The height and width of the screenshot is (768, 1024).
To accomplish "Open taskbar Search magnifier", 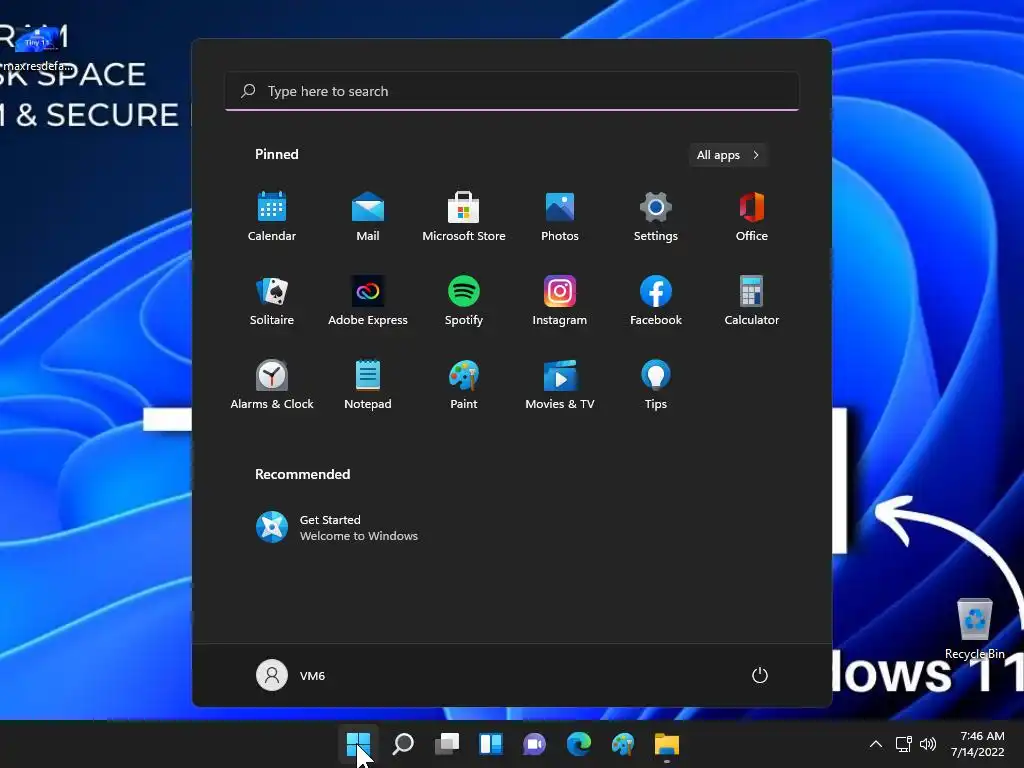I will 403,744.
